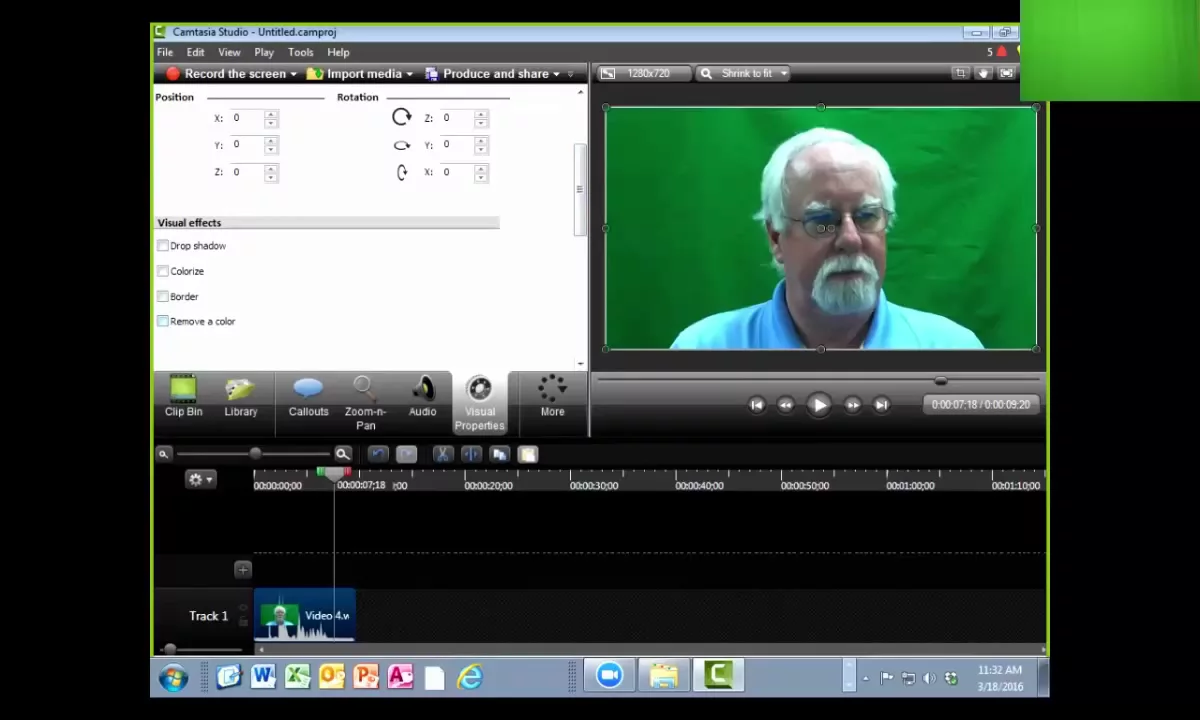The width and height of the screenshot is (1200, 720).
Task: Click Record the screen button
Action: point(226,74)
